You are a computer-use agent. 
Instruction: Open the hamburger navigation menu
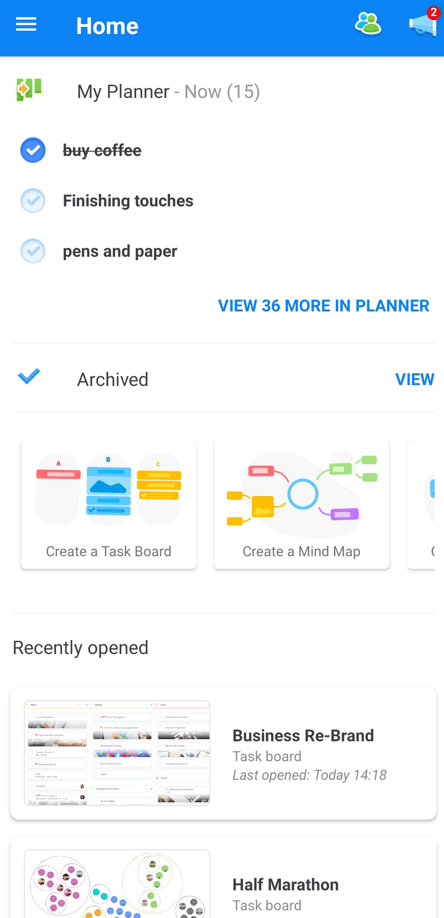[26, 25]
